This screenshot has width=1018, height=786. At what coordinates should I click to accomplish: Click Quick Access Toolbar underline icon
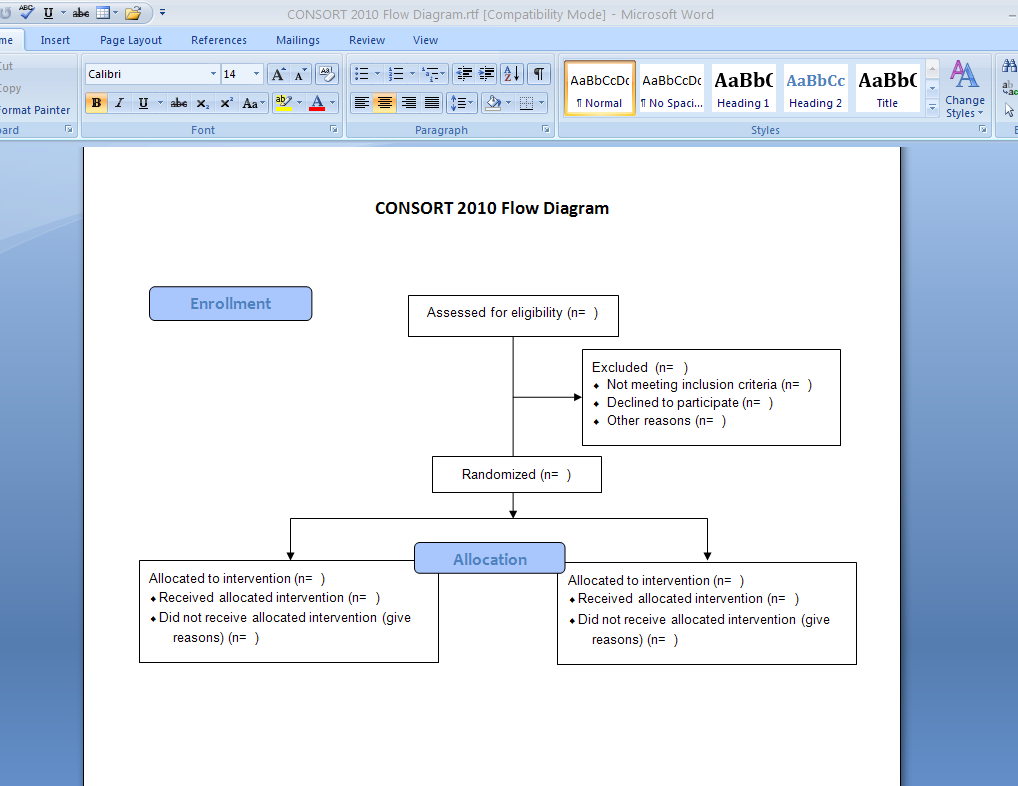[48, 13]
